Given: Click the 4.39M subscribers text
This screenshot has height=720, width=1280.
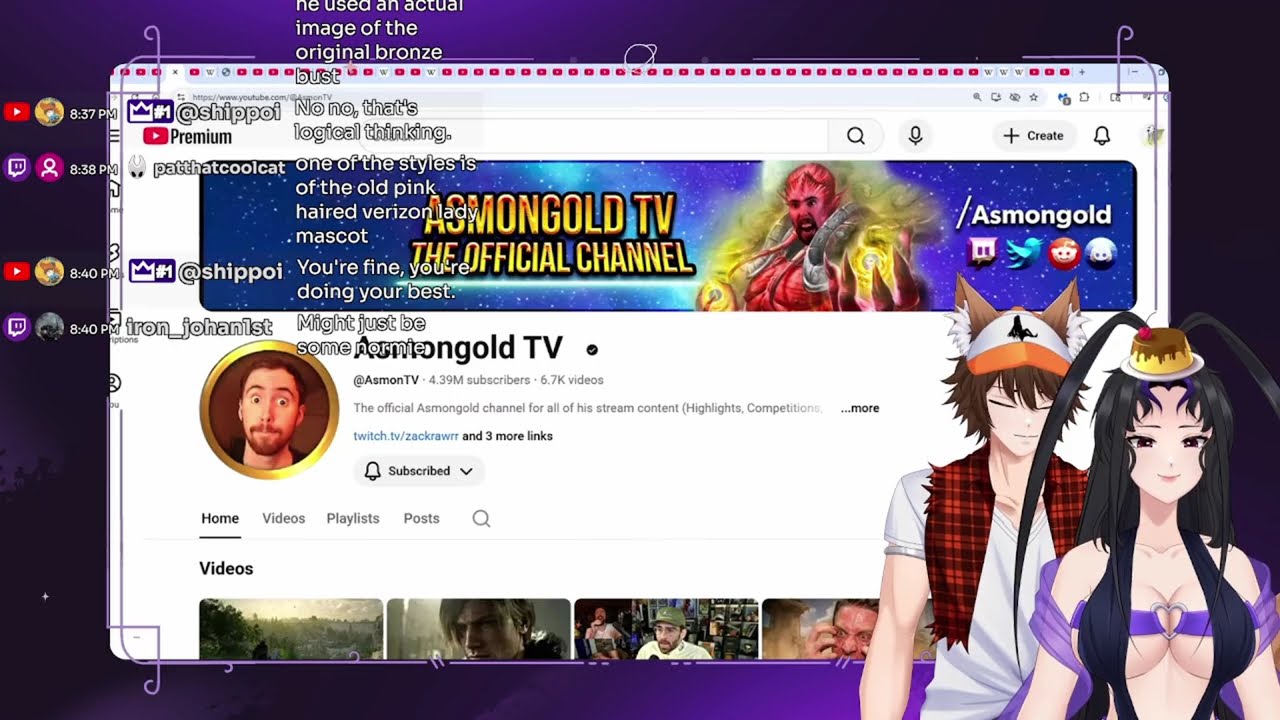Looking at the screenshot, I should (x=479, y=380).
